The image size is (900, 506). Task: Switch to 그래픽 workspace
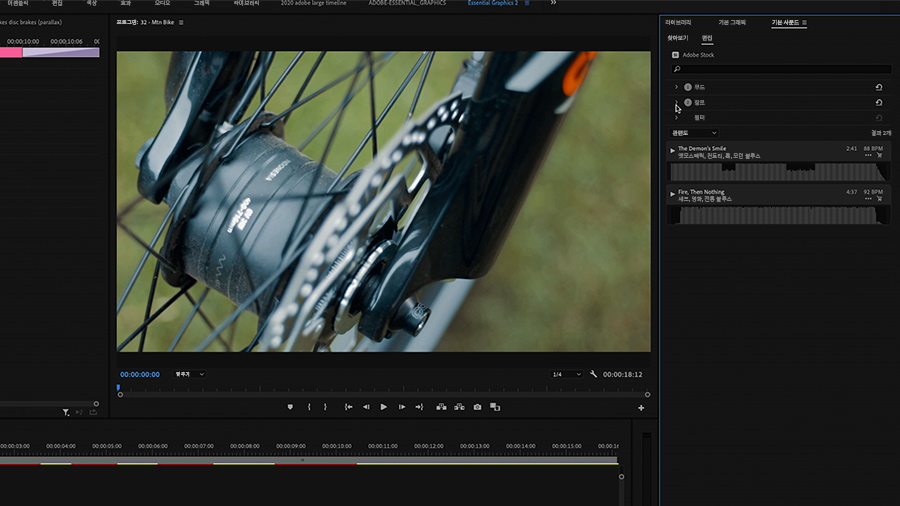pyautogui.click(x=201, y=3)
